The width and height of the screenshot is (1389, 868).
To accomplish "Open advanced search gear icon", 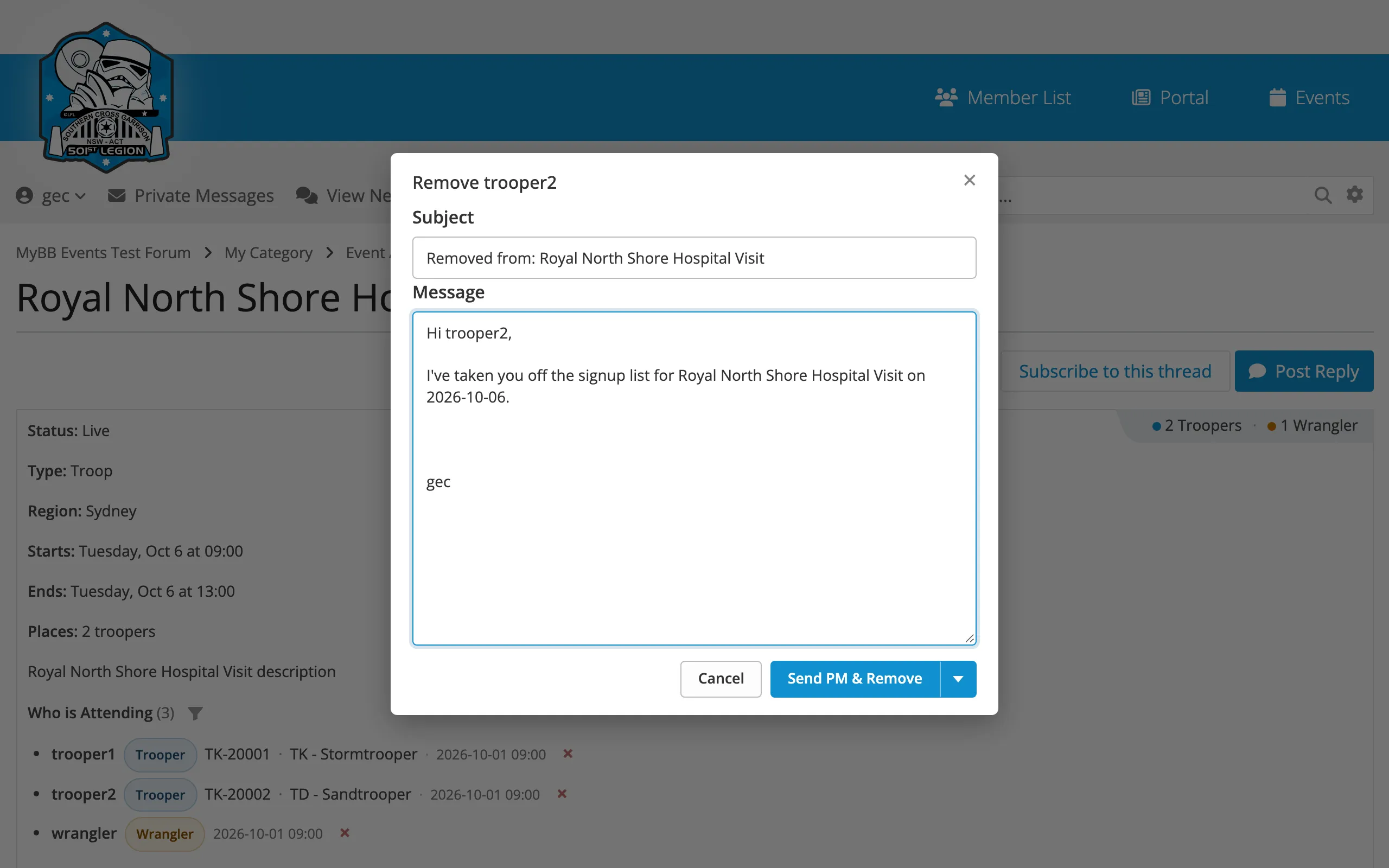I will point(1355,195).
